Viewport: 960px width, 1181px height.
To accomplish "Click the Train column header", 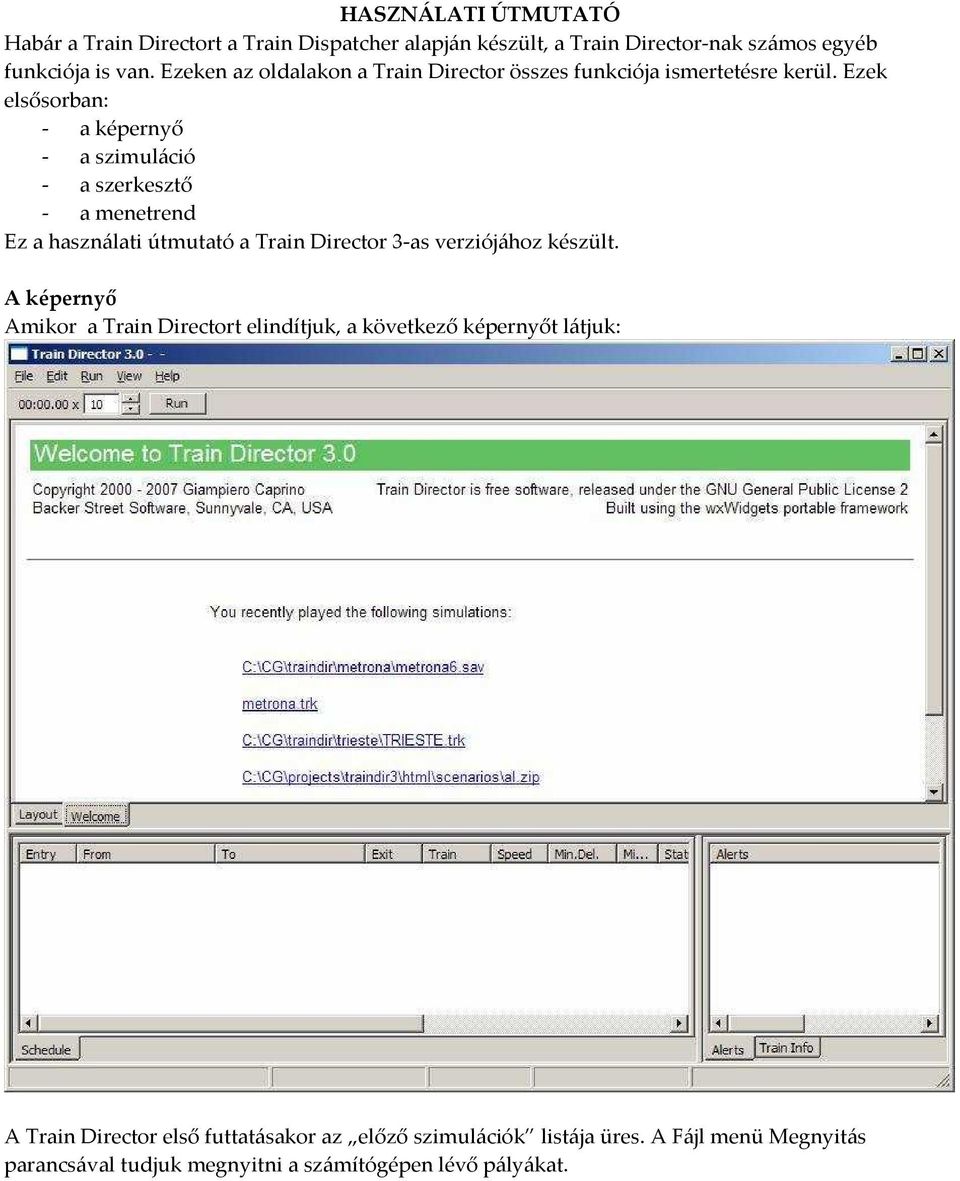I will [x=456, y=854].
